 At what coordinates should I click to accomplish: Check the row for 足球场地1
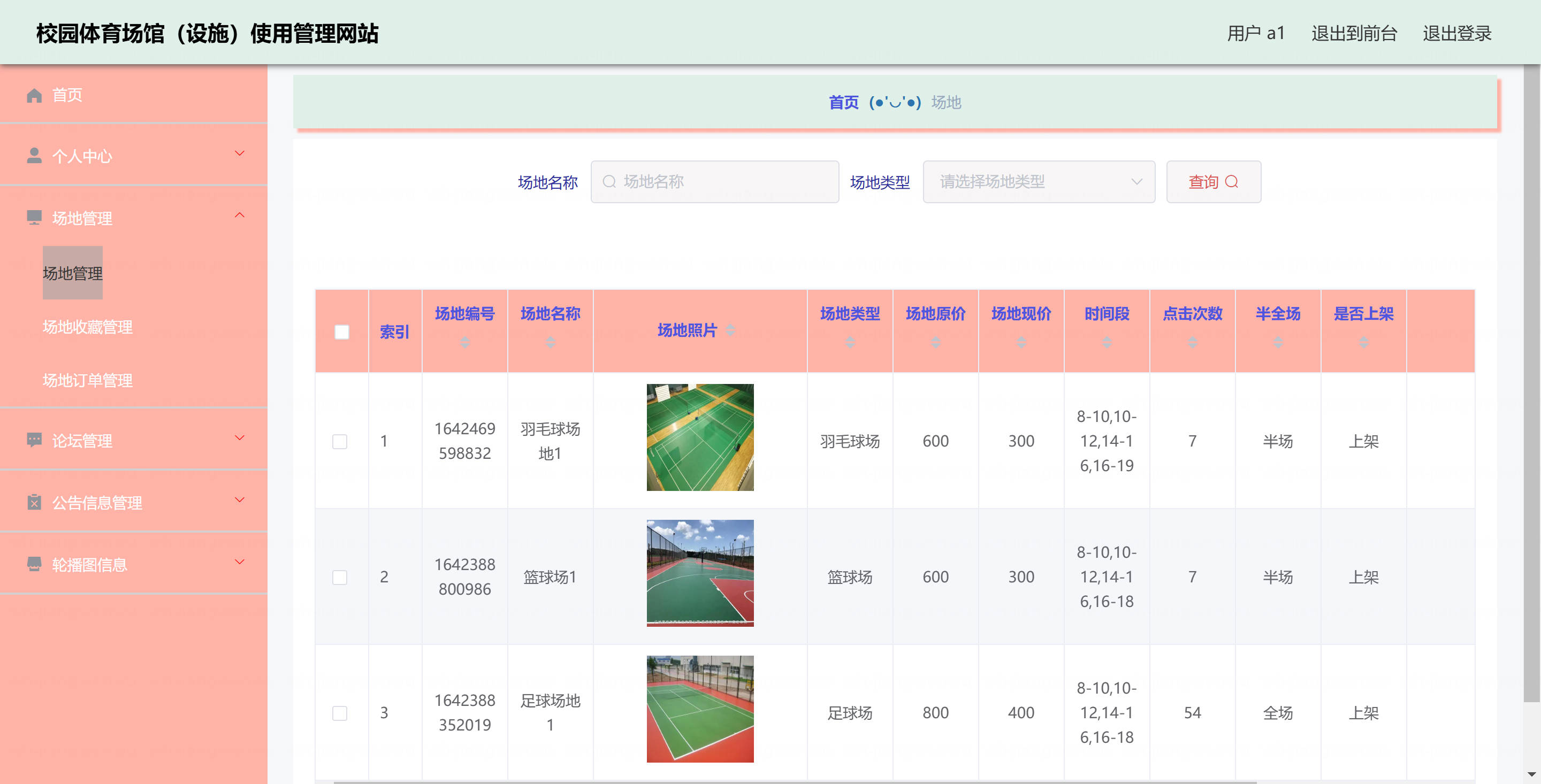click(340, 713)
